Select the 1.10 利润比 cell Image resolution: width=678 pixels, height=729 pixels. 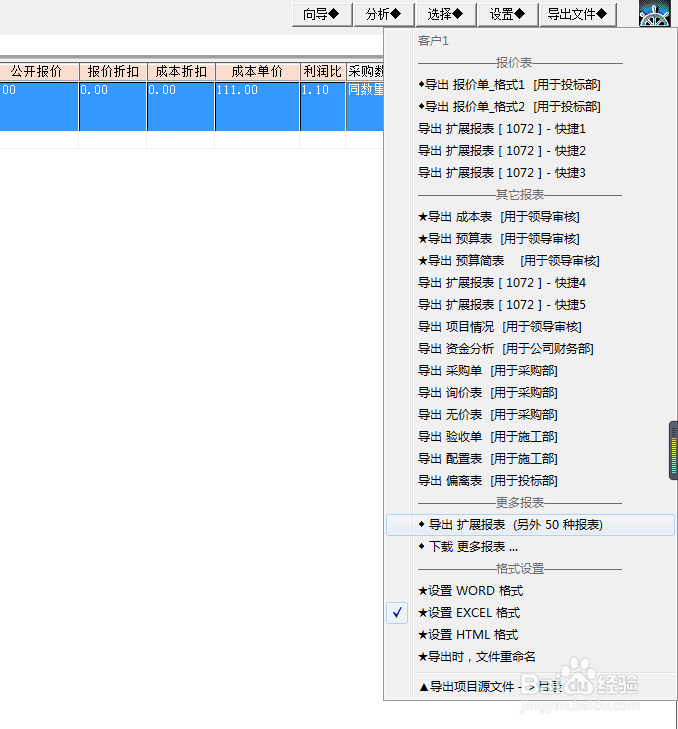pyautogui.click(x=323, y=106)
